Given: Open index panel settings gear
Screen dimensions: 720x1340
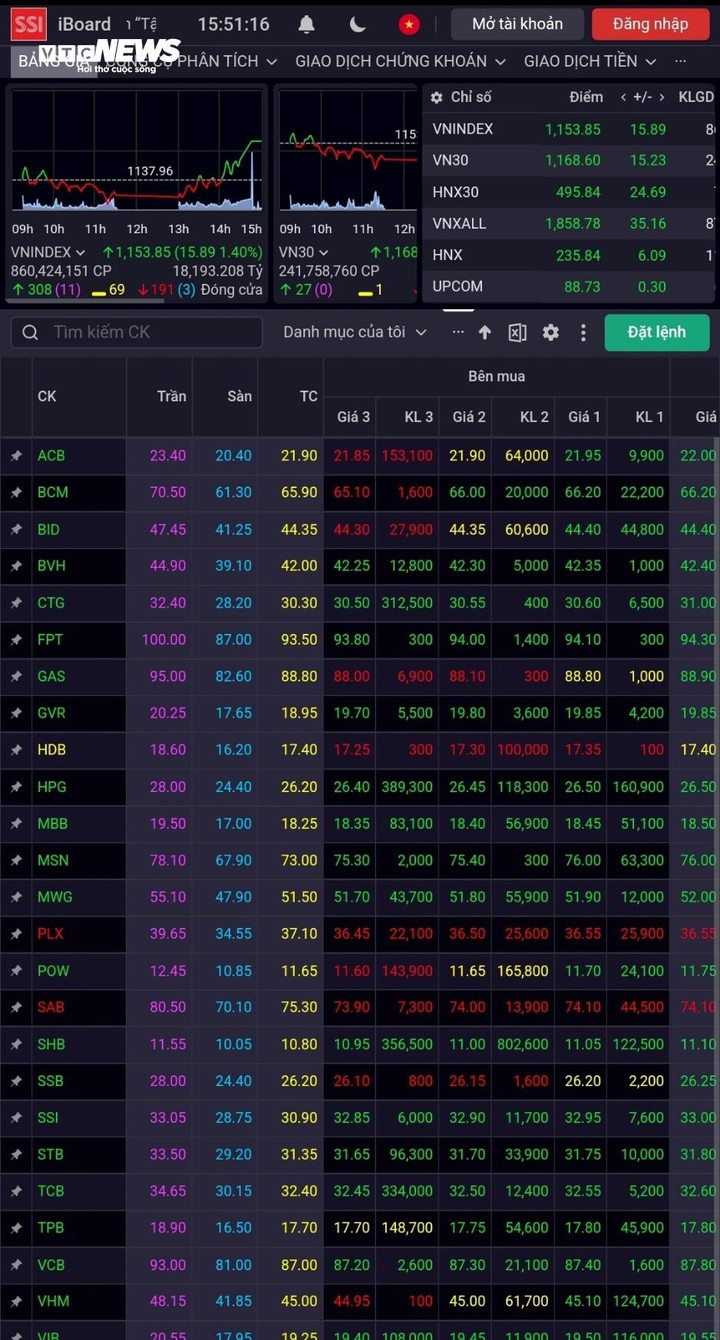Looking at the screenshot, I should click(x=437, y=97).
